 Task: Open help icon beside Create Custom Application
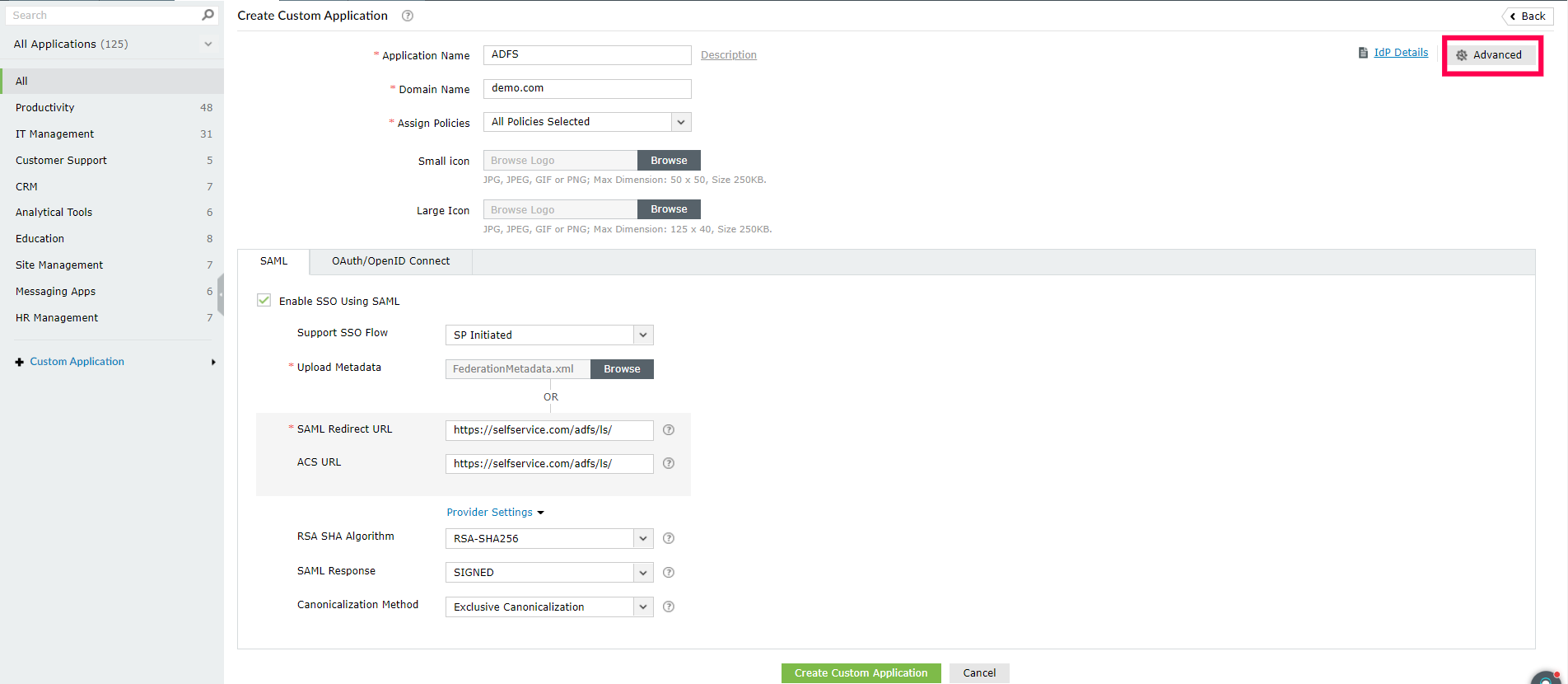tap(408, 16)
